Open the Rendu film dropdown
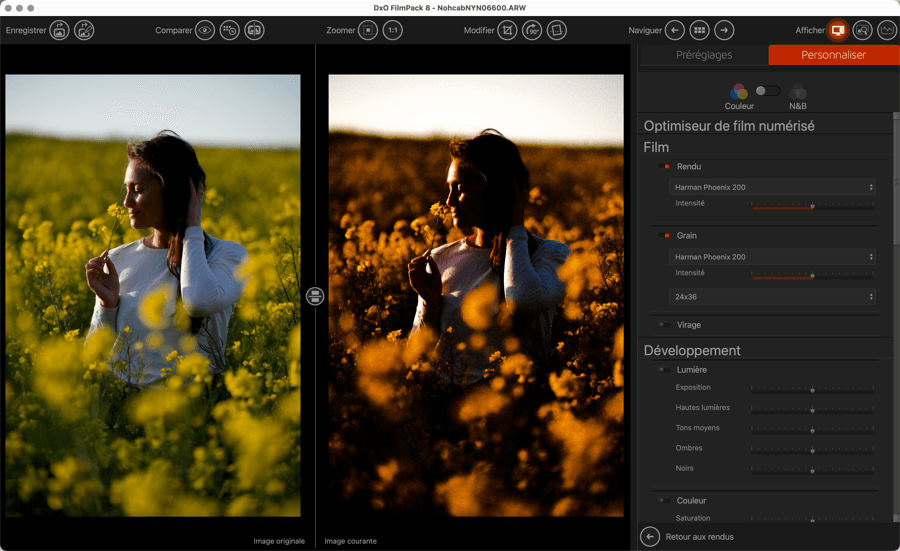The width and height of the screenshot is (900, 551). point(772,187)
